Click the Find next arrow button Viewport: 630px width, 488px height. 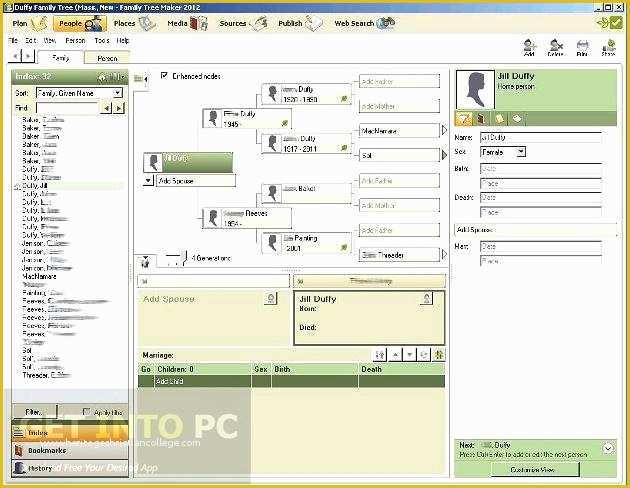119,108
